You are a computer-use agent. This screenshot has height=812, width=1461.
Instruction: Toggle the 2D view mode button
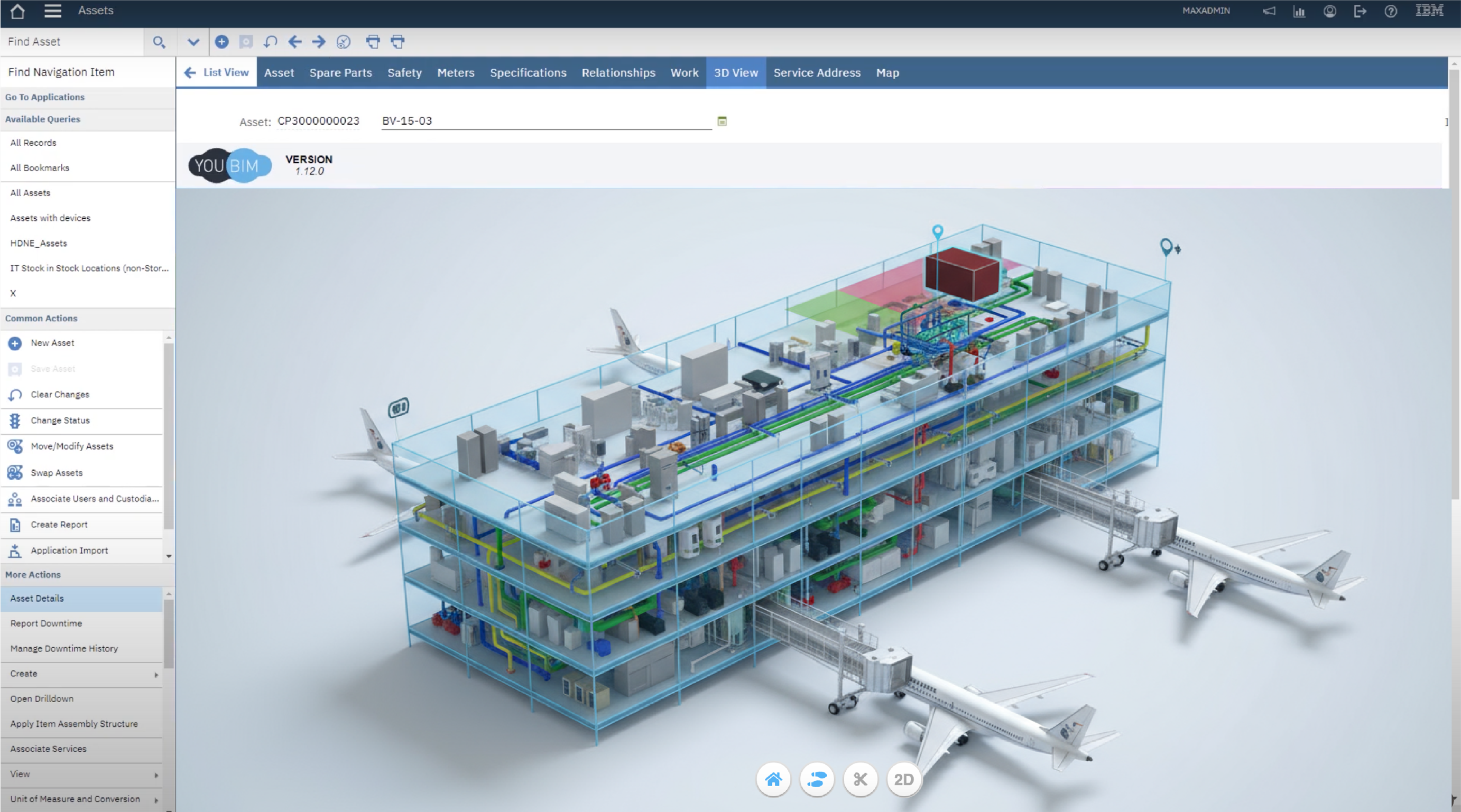tap(903, 780)
